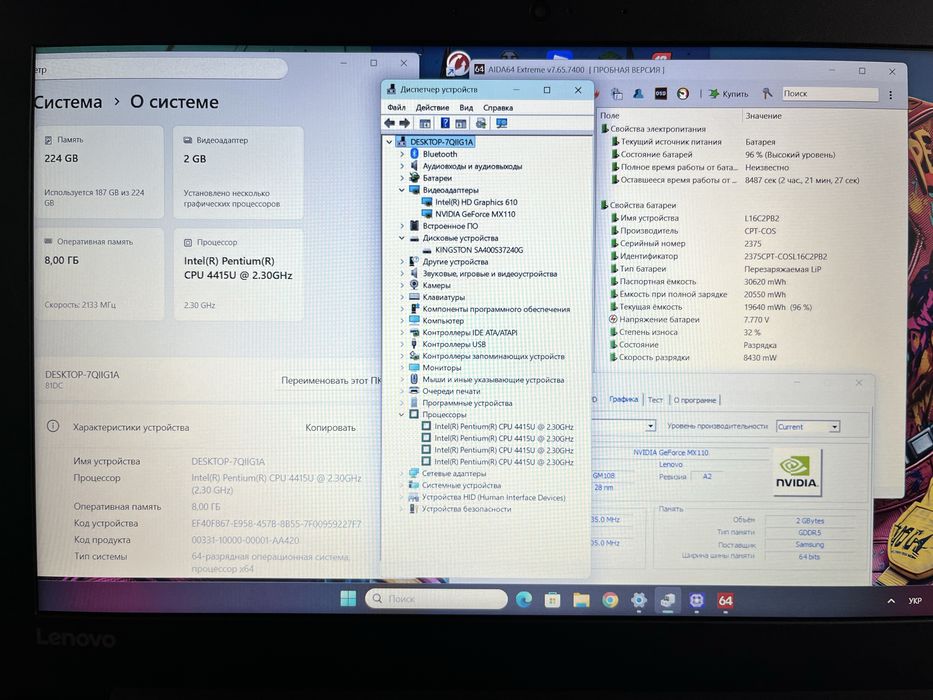
Task: Click the NVIDIA GeForce MX110 link in lower window
Action: 671,452
